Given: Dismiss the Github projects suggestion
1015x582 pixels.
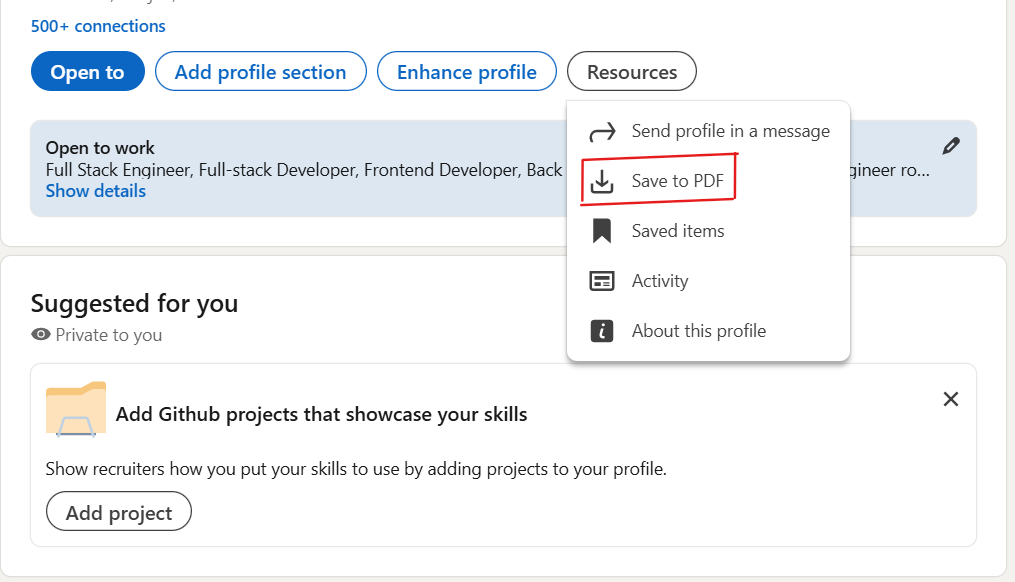Looking at the screenshot, I should tap(950, 398).
